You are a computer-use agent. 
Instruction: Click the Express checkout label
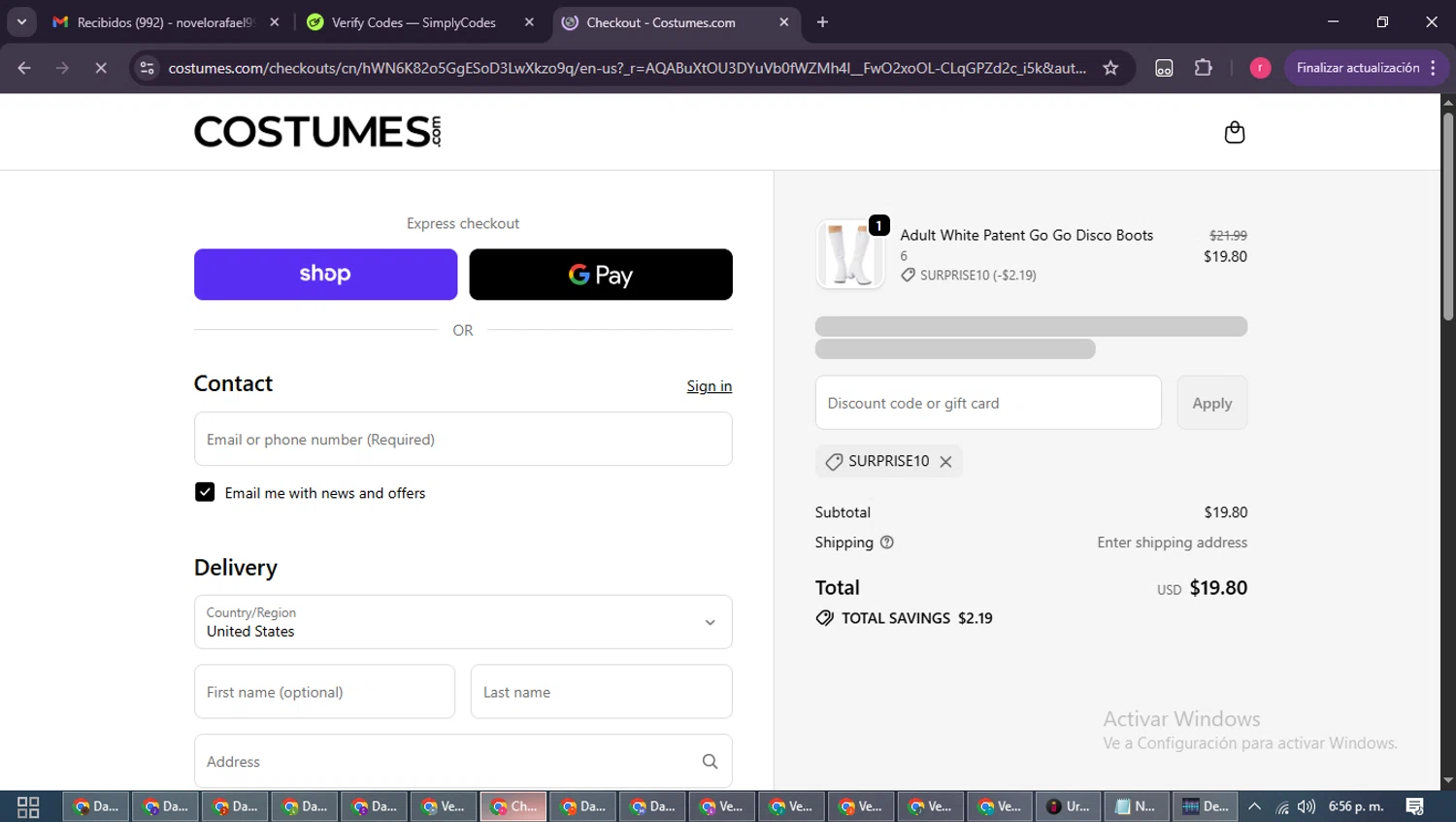click(463, 223)
